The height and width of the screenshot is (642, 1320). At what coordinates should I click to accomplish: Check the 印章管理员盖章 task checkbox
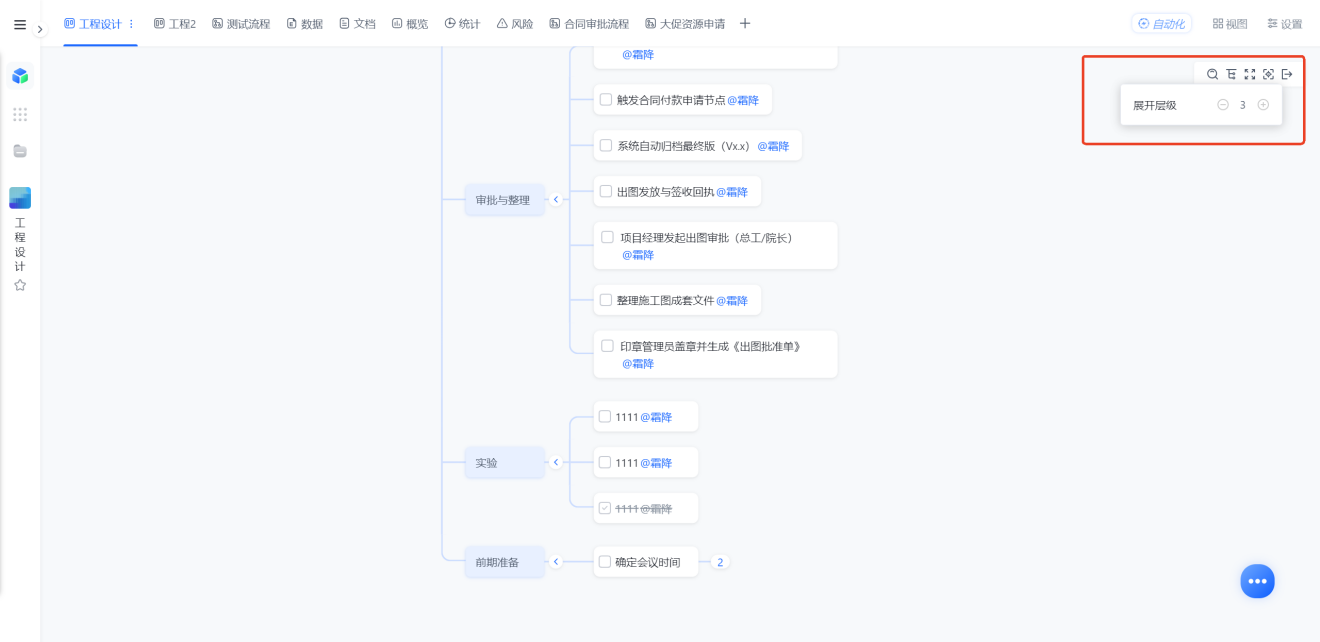[607, 346]
